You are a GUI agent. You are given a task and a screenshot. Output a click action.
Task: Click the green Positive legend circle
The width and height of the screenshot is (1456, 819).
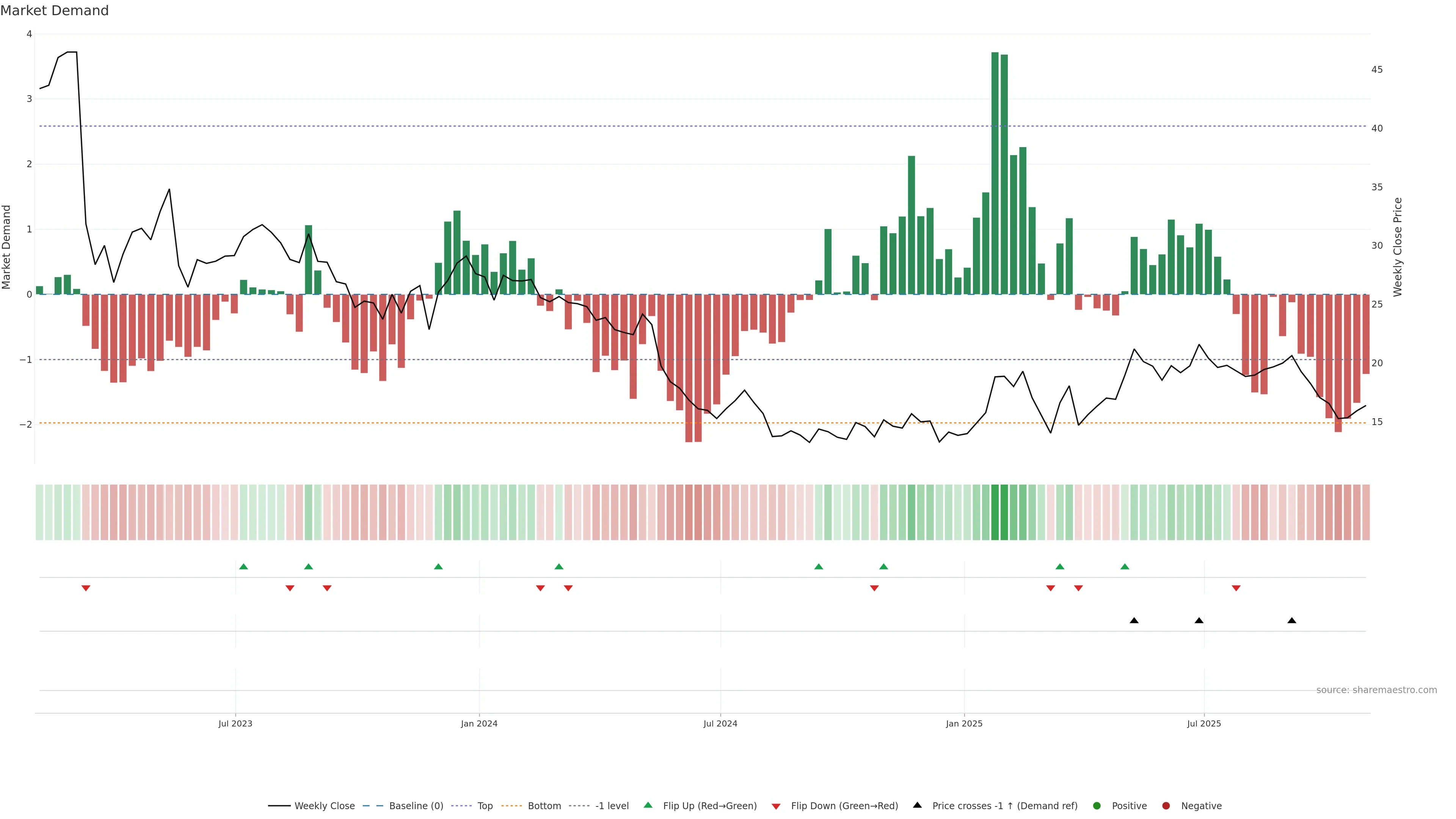pyautogui.click(x=1097, y=805)
